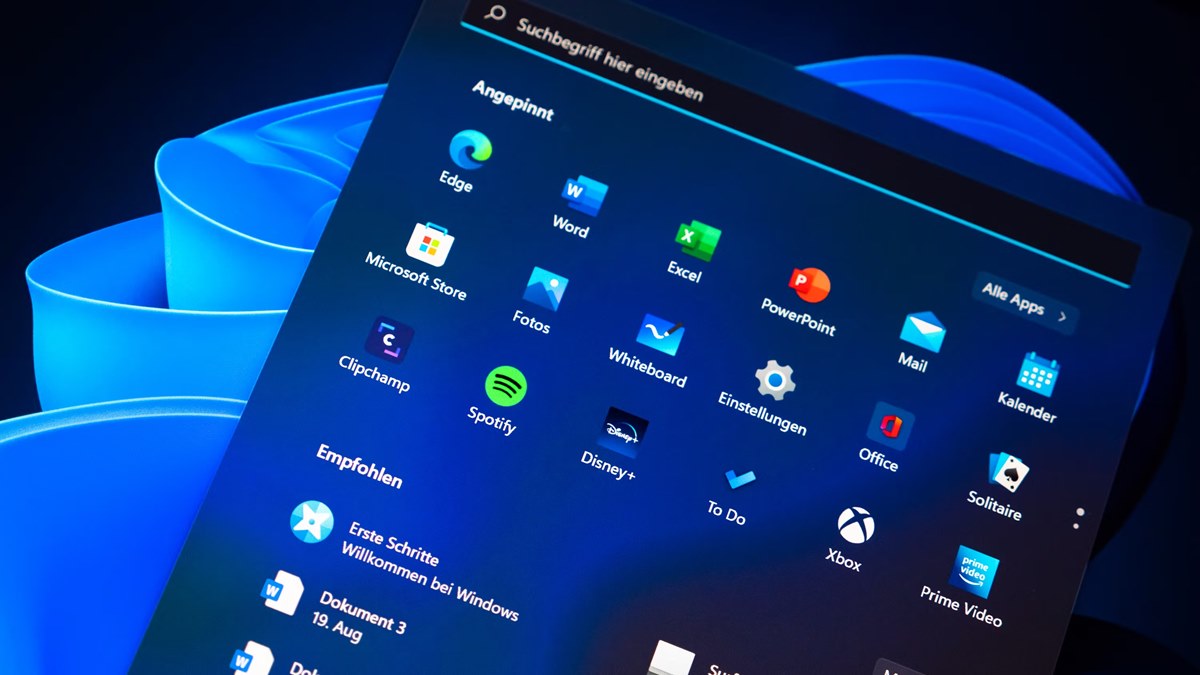Open the Whiteboard app
1200x675 pixels.
659,335
